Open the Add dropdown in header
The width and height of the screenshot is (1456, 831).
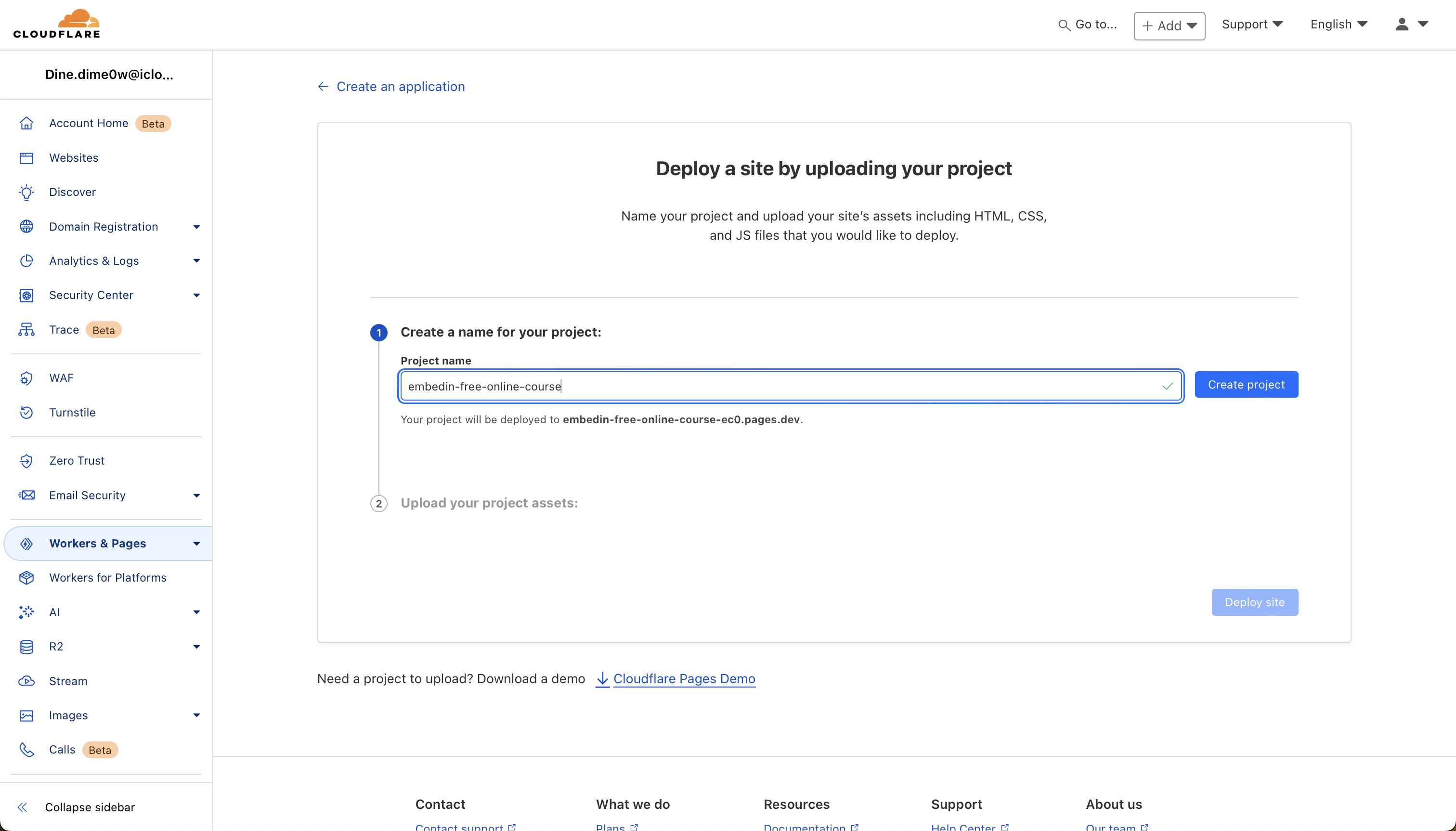click(x=1169, y=26)
